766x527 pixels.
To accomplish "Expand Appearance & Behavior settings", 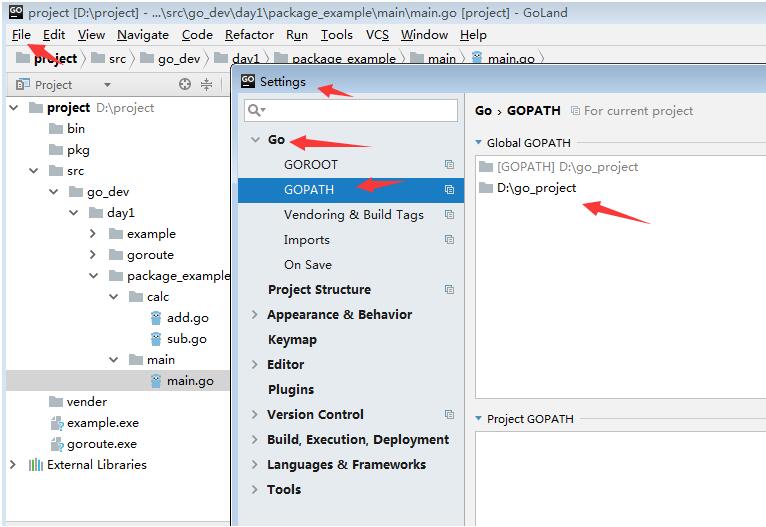I will tap(255, 315).
